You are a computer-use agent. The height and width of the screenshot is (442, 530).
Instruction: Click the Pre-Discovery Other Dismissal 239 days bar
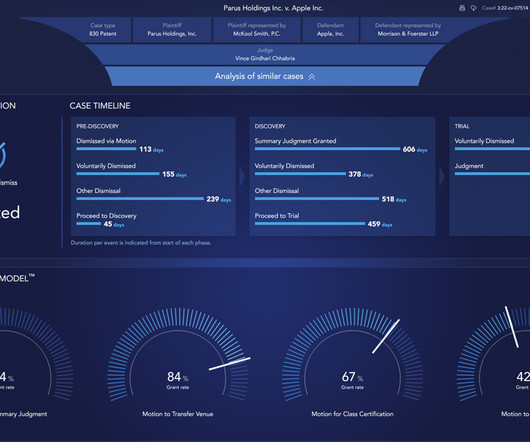tap(140, 199)
